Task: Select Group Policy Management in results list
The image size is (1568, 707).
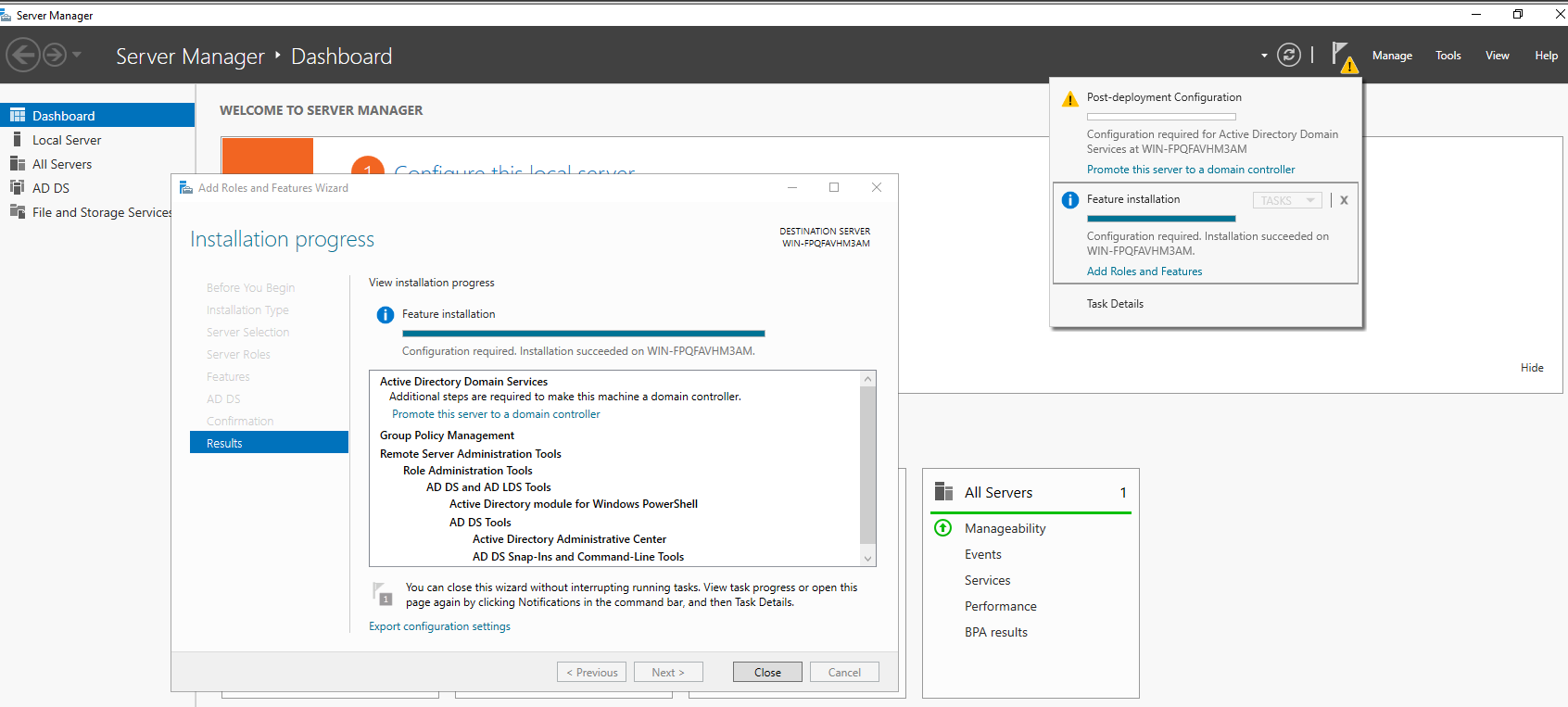Action: click(x=447, y=436)
